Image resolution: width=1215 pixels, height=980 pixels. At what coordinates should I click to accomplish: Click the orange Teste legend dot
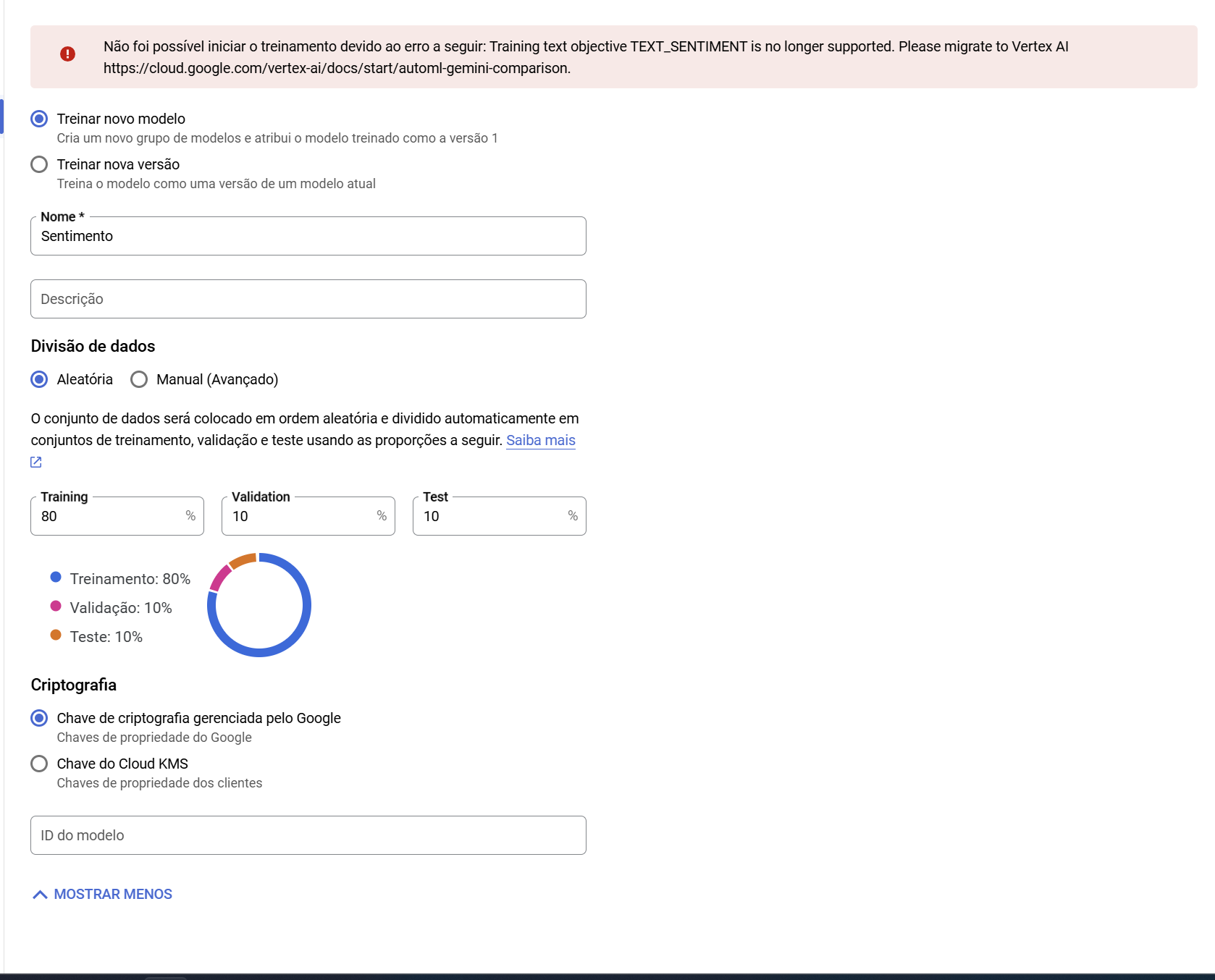[x=56, y=635]
